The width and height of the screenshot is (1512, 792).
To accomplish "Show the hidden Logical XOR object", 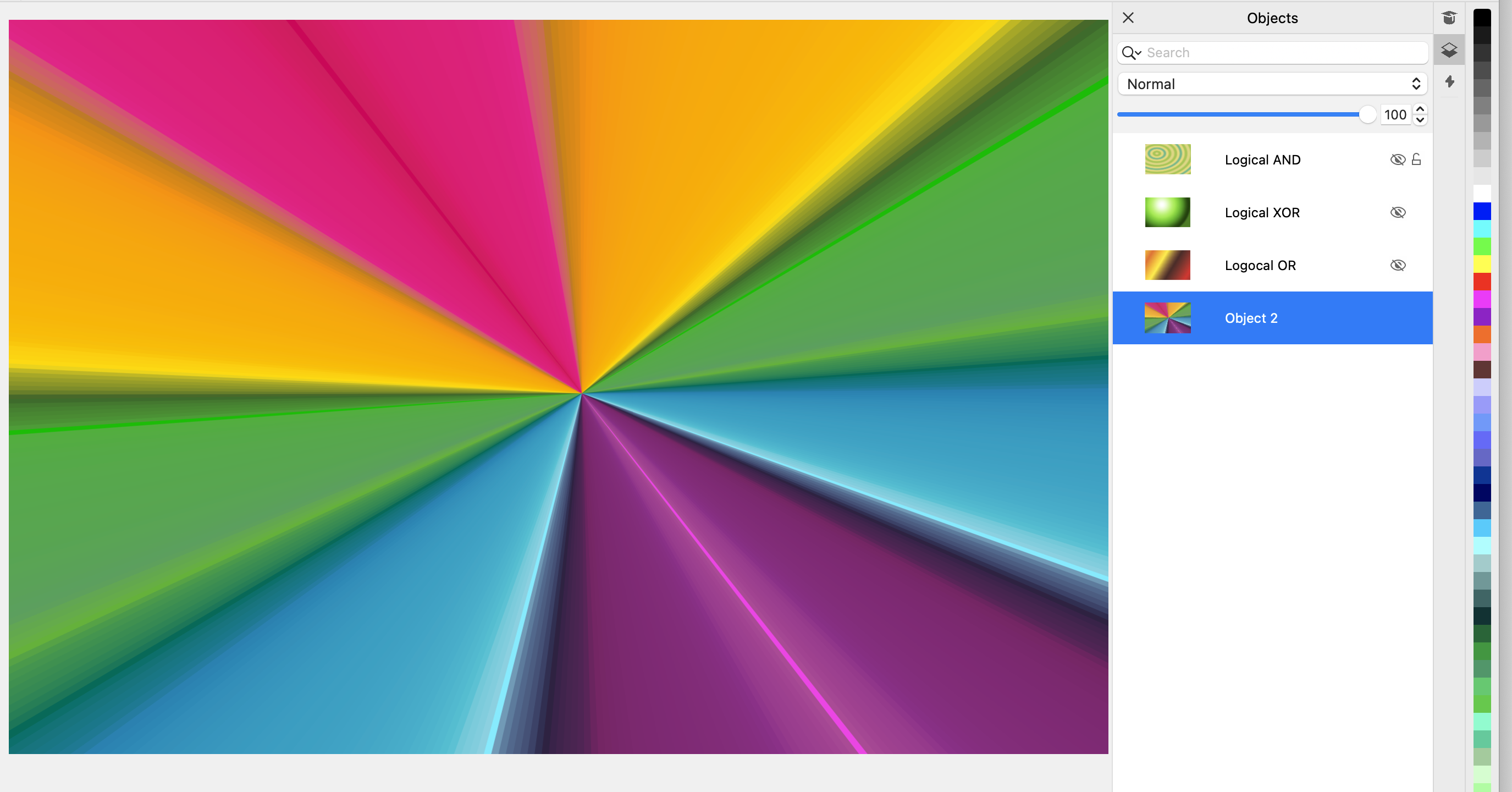I will (x=1398, y=212).
